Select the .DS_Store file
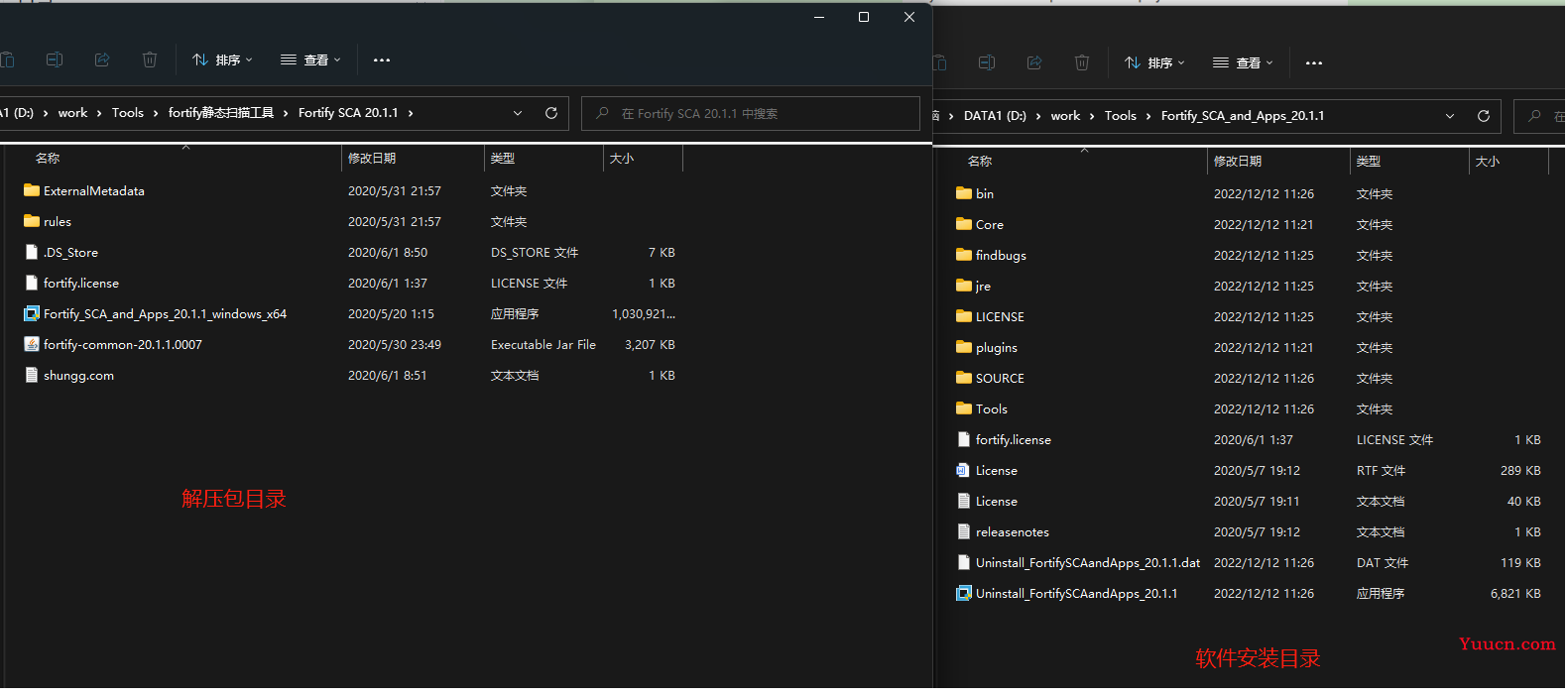 tap(70, 253)
